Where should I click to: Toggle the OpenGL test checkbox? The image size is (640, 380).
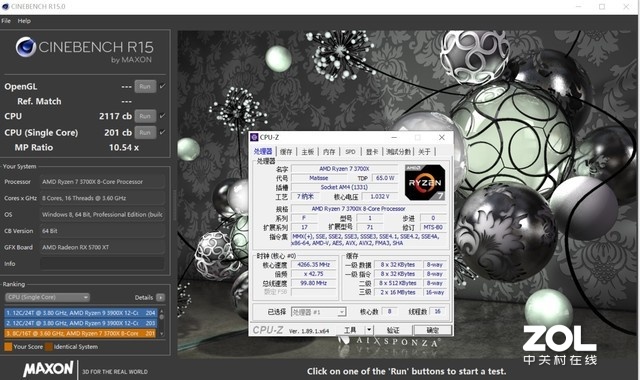click(x=162, y=86)
